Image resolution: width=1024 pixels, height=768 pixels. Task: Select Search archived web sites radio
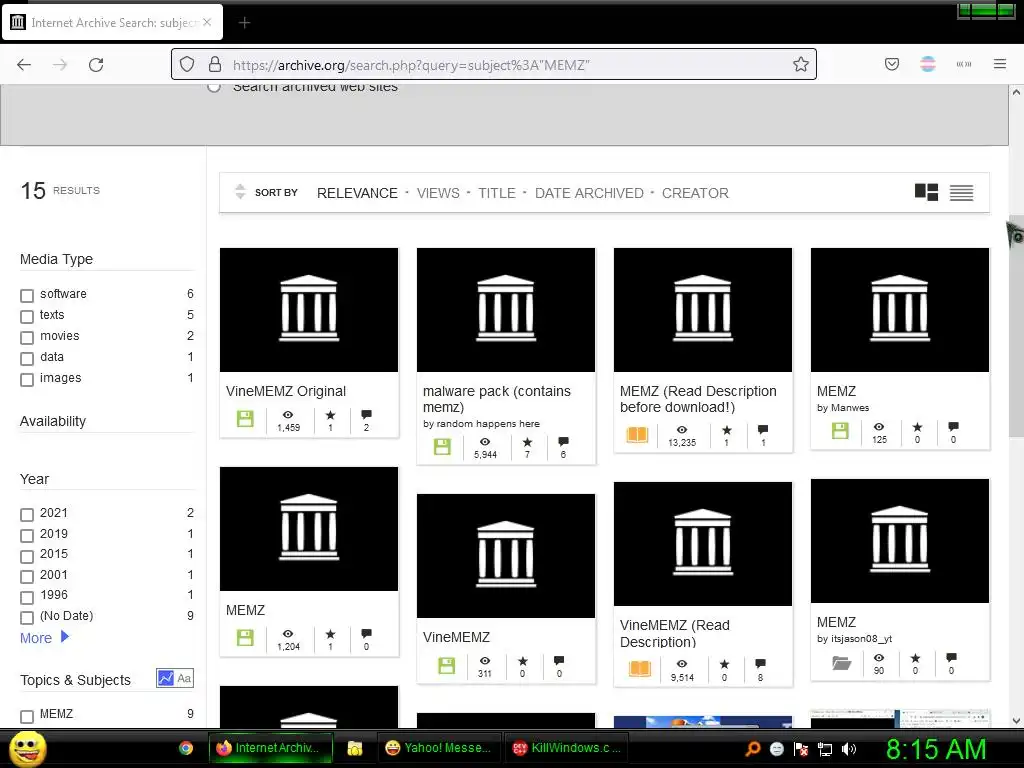click(x=214, y=87)
